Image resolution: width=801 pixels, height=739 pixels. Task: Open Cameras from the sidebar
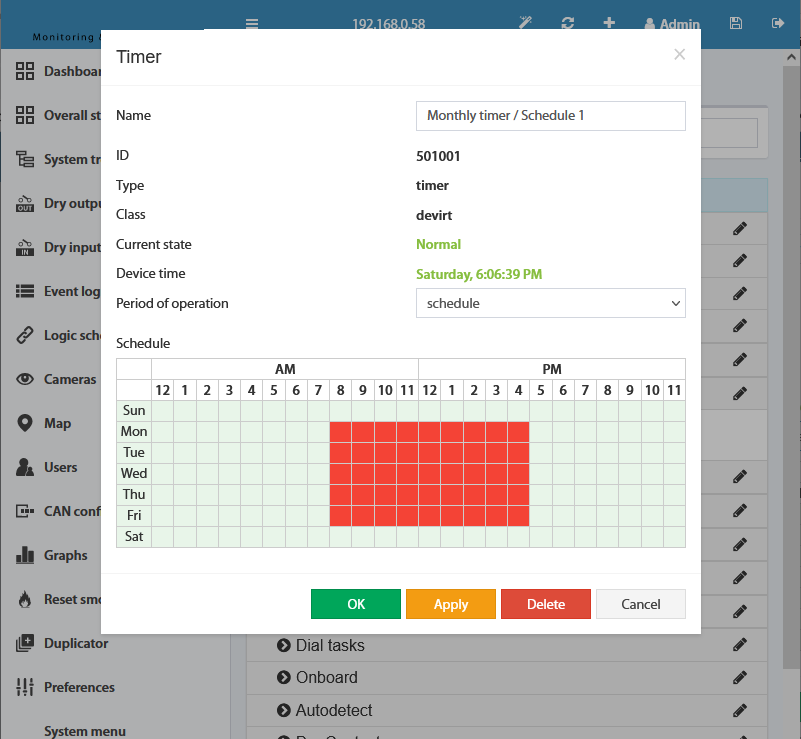click(x=56, y=379)
